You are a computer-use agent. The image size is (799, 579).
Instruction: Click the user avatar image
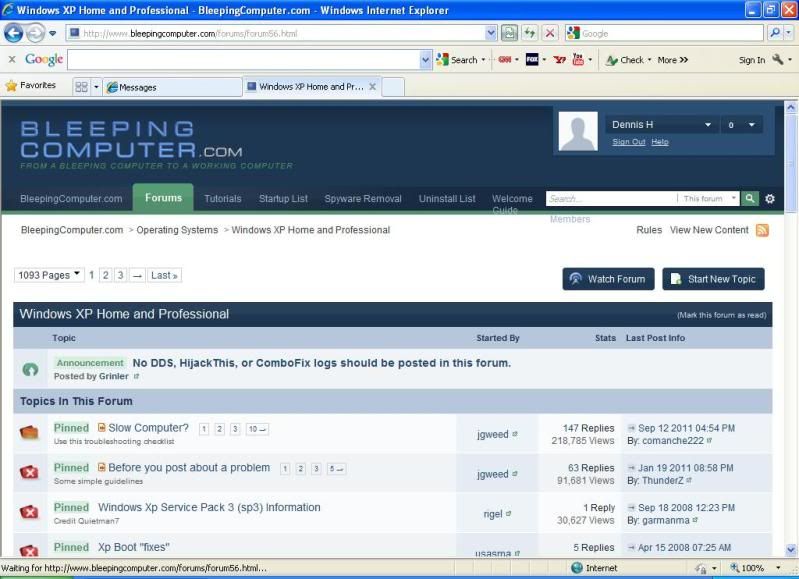click(578, 131)
